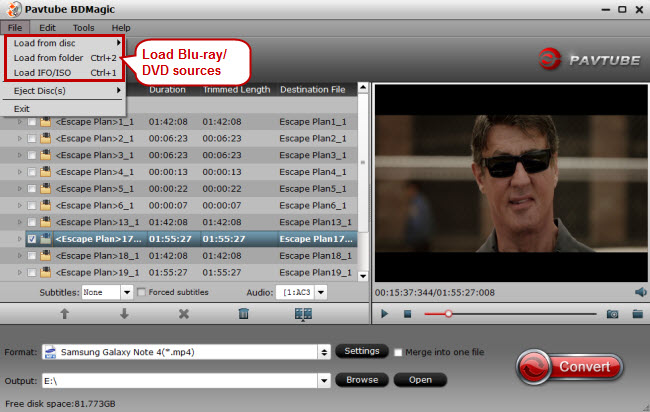Open the Audio track dropdown
Viewport: 650px width, 412px height.
point(320,293)
